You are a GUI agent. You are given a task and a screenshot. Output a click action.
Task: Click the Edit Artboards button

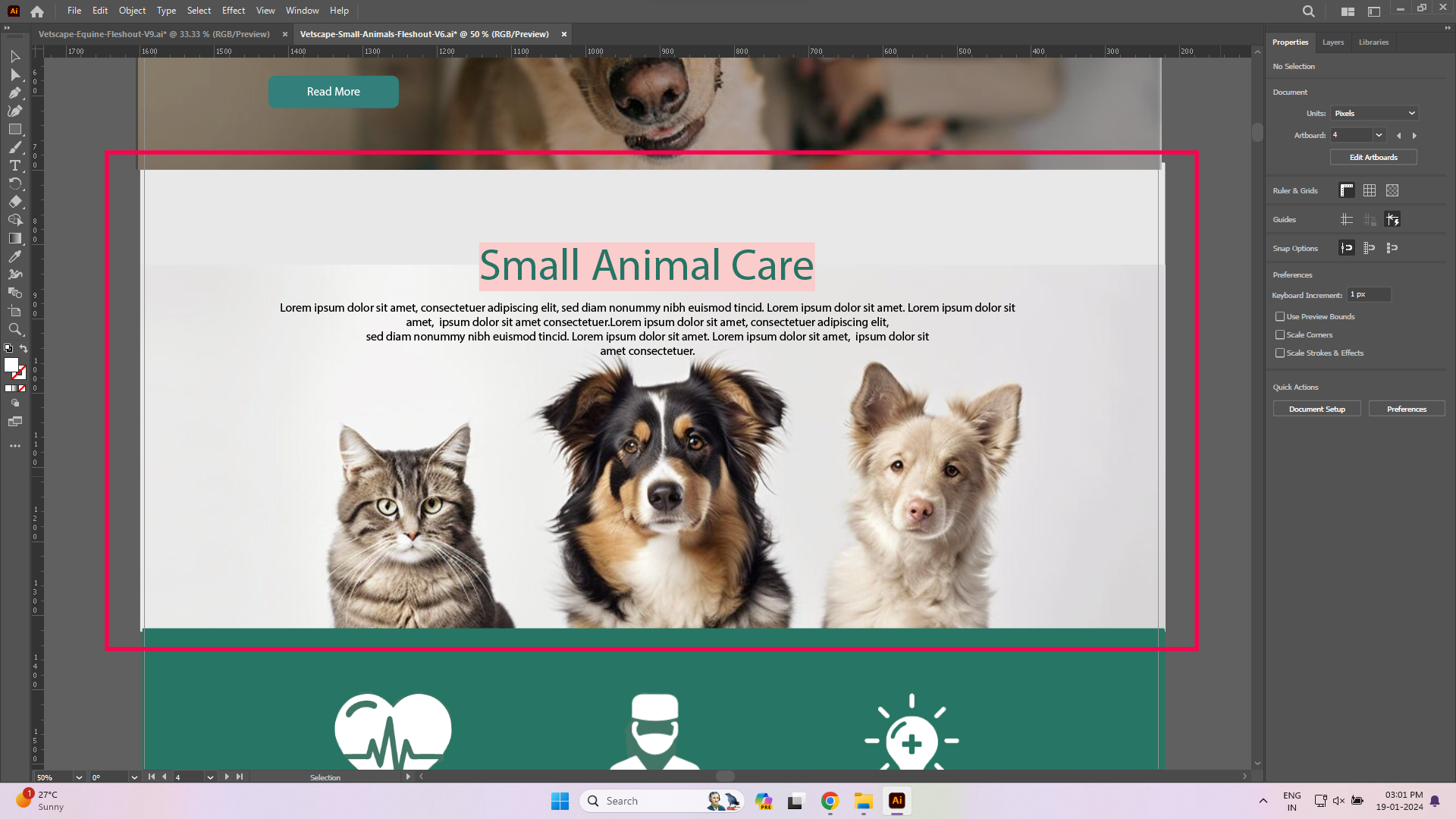coord(1373,158)
